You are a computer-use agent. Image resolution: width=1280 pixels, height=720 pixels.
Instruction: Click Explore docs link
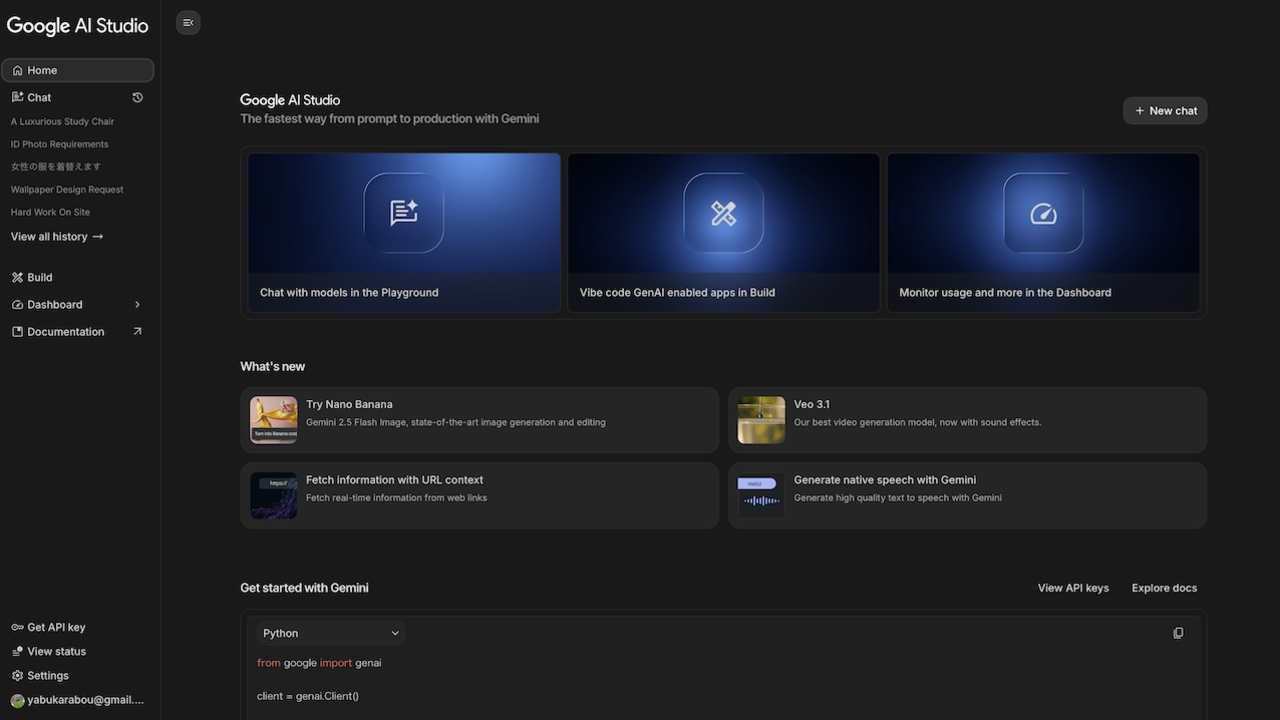tap(1164, 588)
